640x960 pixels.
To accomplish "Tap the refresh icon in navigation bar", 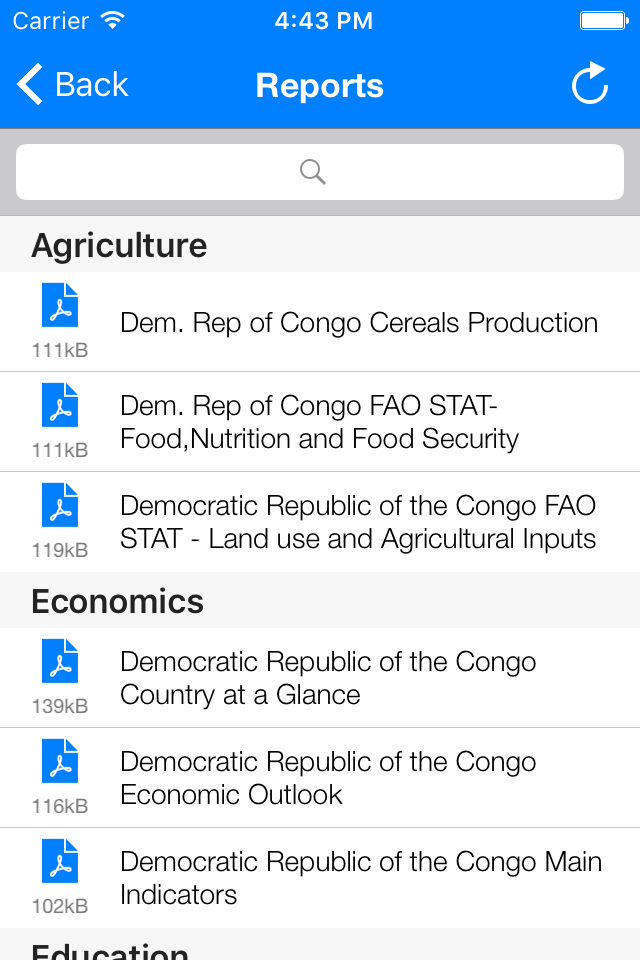I will point(590,85).
